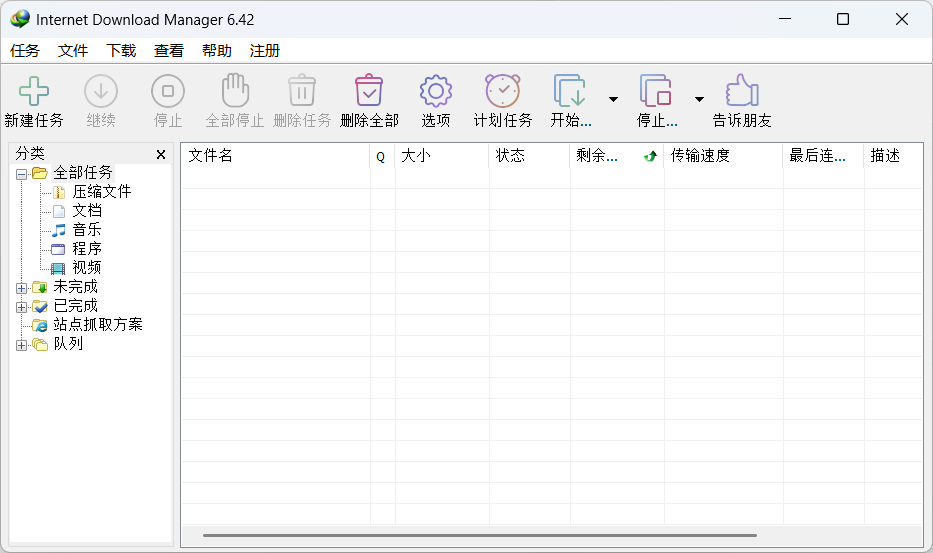The height and width of the screenshot is (553, 933).
Task: Open 选项 settings gear icon
Action: [x=435, y=92]
